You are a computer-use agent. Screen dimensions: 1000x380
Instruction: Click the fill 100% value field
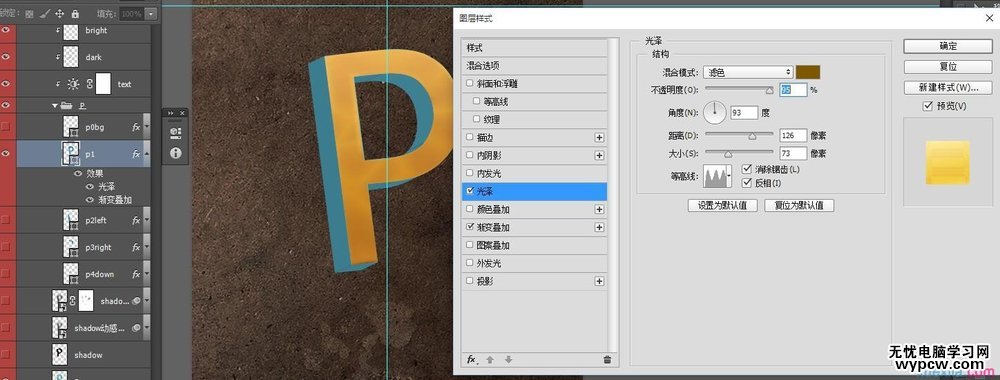132,13
